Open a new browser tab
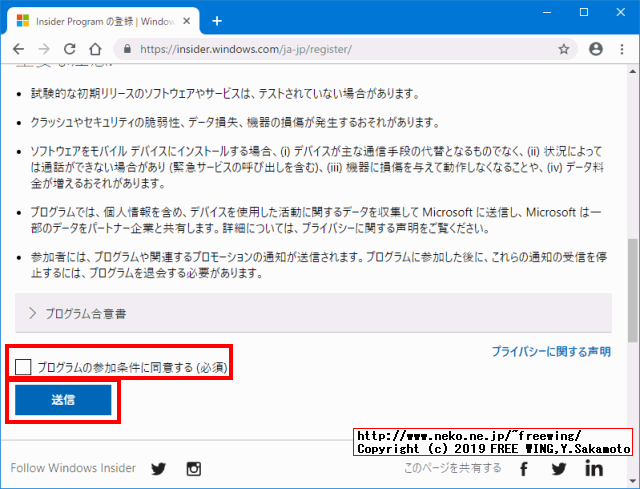This screenshot has width=640, height=489. click(217, 21)
